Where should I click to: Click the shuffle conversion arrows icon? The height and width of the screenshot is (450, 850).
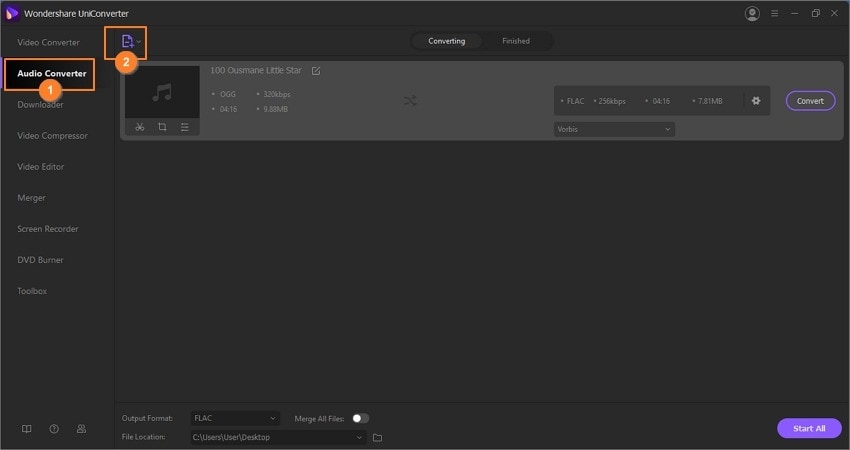click(410, 101)
